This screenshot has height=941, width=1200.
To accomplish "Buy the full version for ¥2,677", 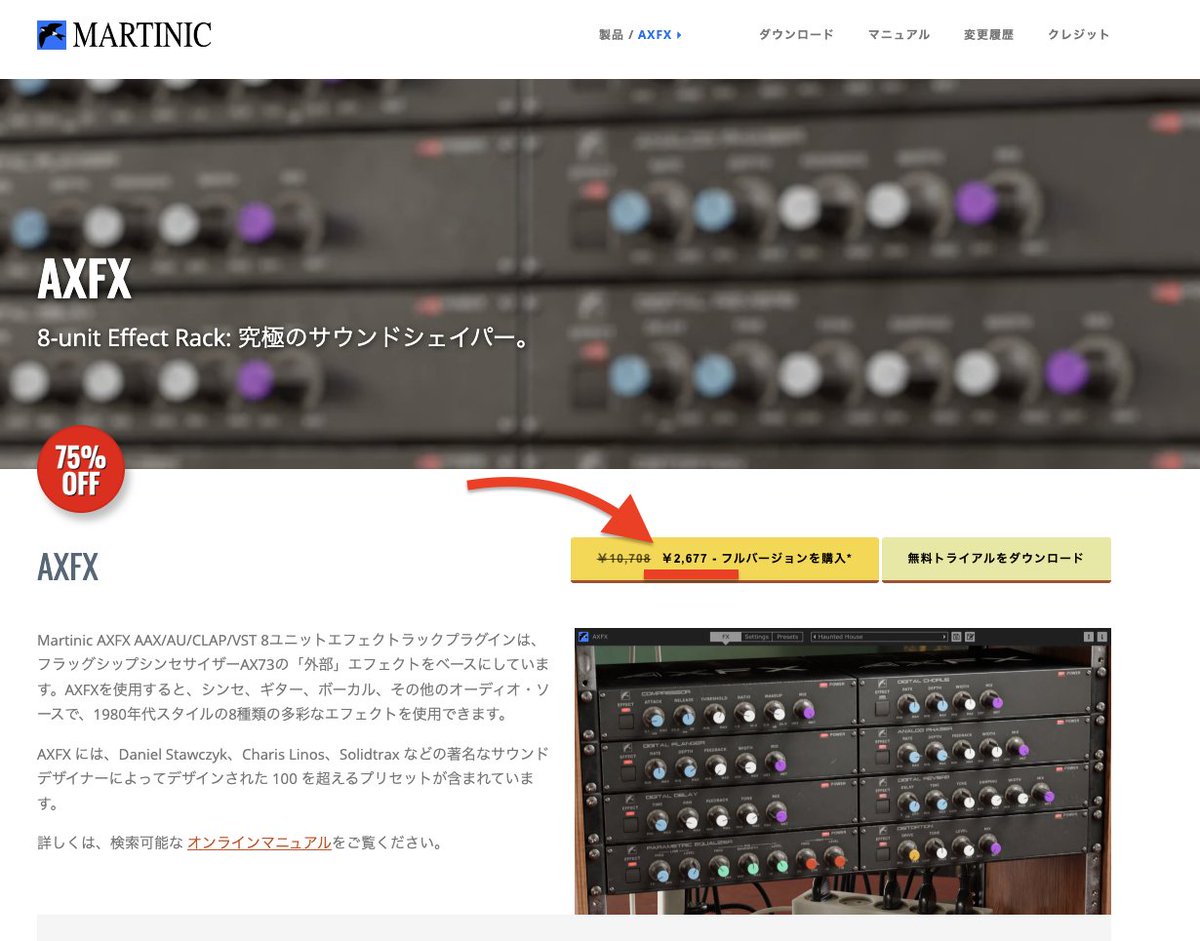I will coord(725,559).
